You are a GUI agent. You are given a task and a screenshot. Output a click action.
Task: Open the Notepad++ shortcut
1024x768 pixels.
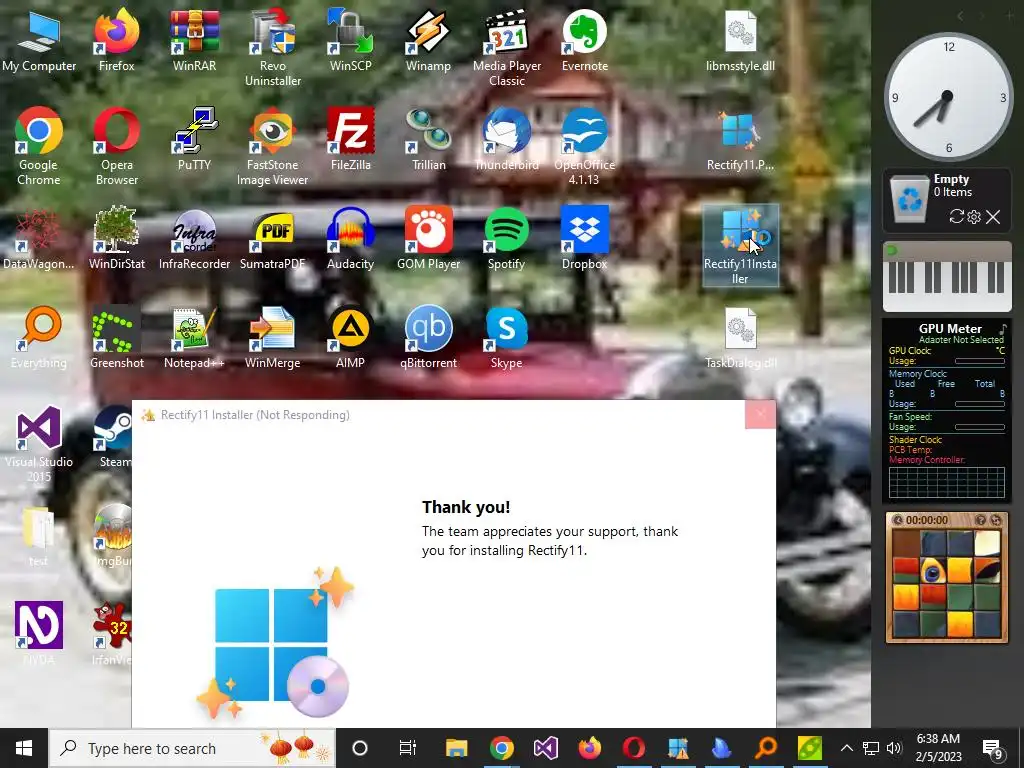click(195, 338)
